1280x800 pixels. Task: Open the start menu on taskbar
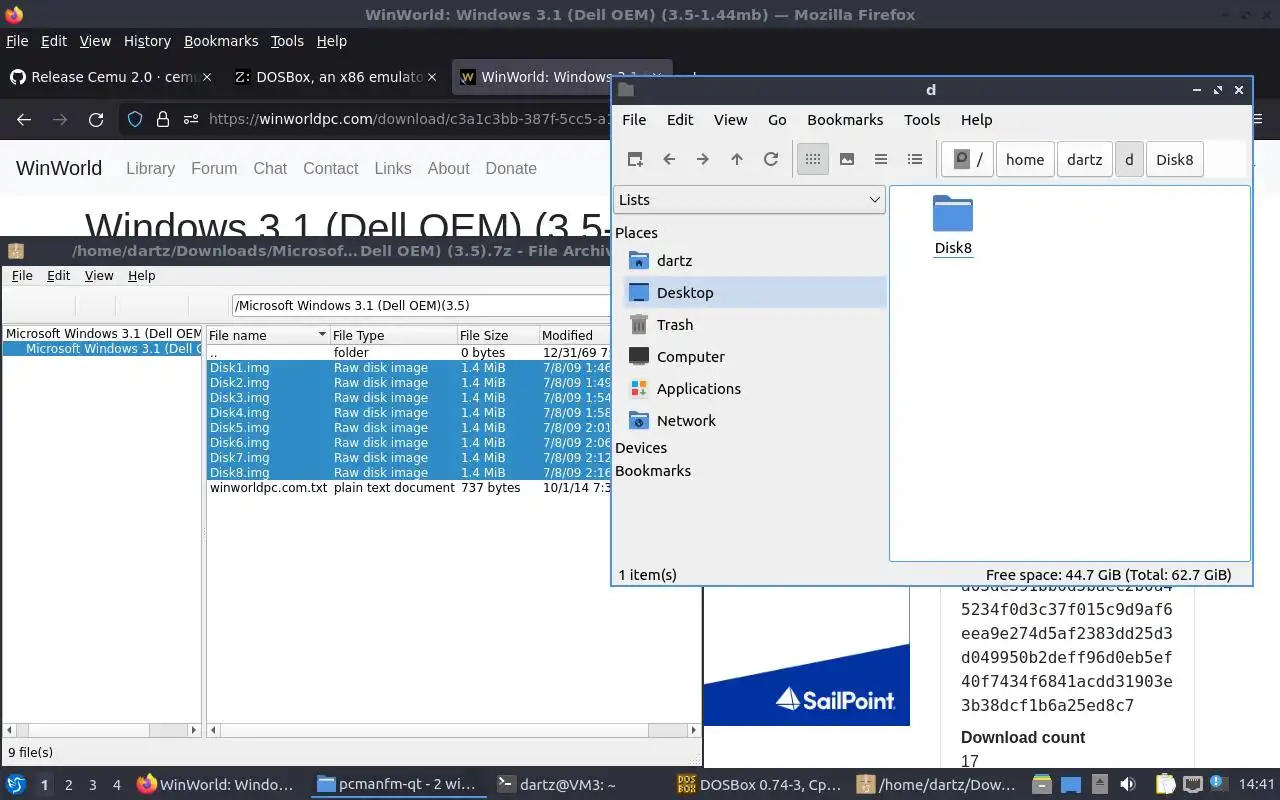[16, 785]
